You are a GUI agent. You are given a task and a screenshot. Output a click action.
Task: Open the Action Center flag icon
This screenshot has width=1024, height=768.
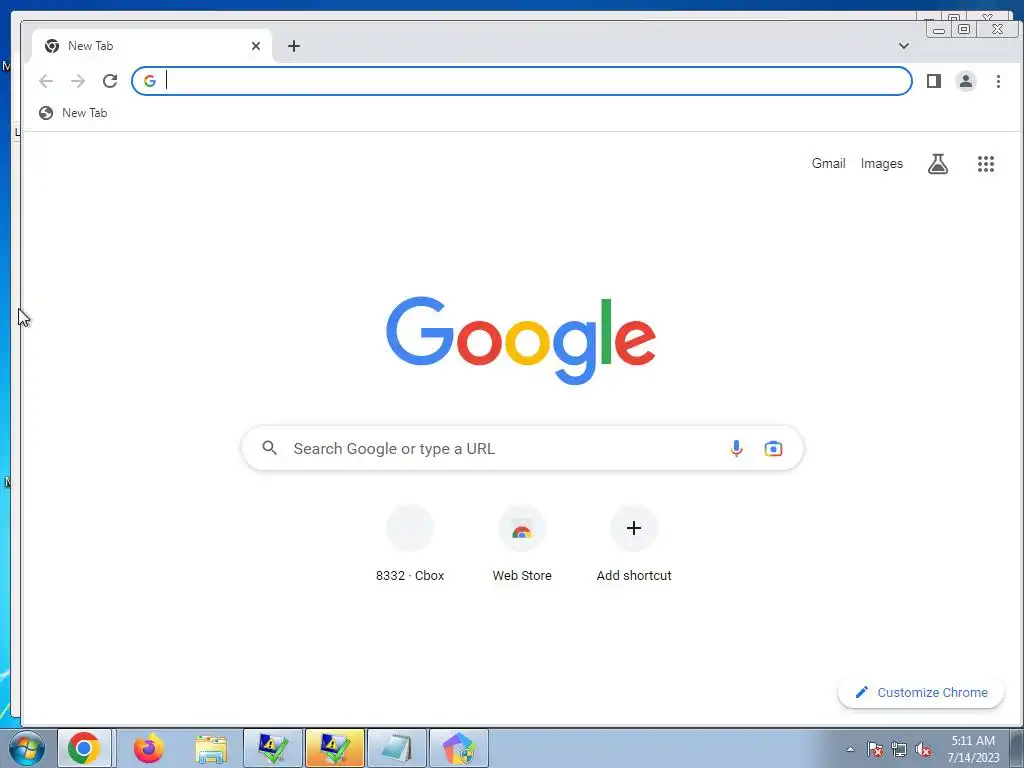(x=875, y=749)
